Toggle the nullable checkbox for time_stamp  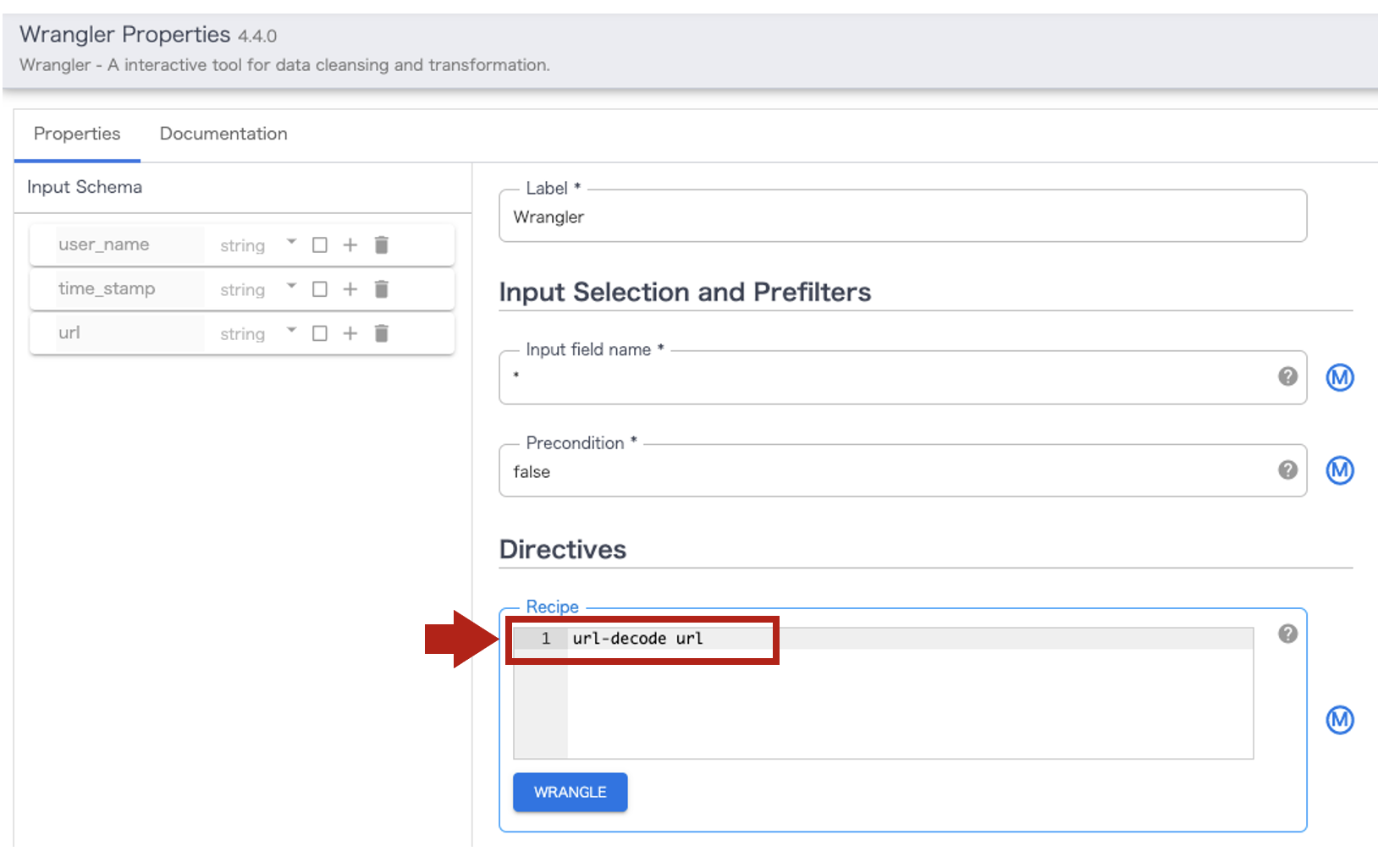[x=320, y=289]
